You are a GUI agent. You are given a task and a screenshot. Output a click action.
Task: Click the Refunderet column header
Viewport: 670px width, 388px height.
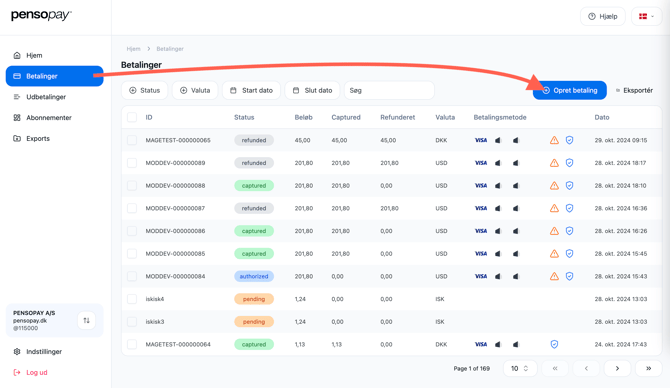[x=397, y=118]
